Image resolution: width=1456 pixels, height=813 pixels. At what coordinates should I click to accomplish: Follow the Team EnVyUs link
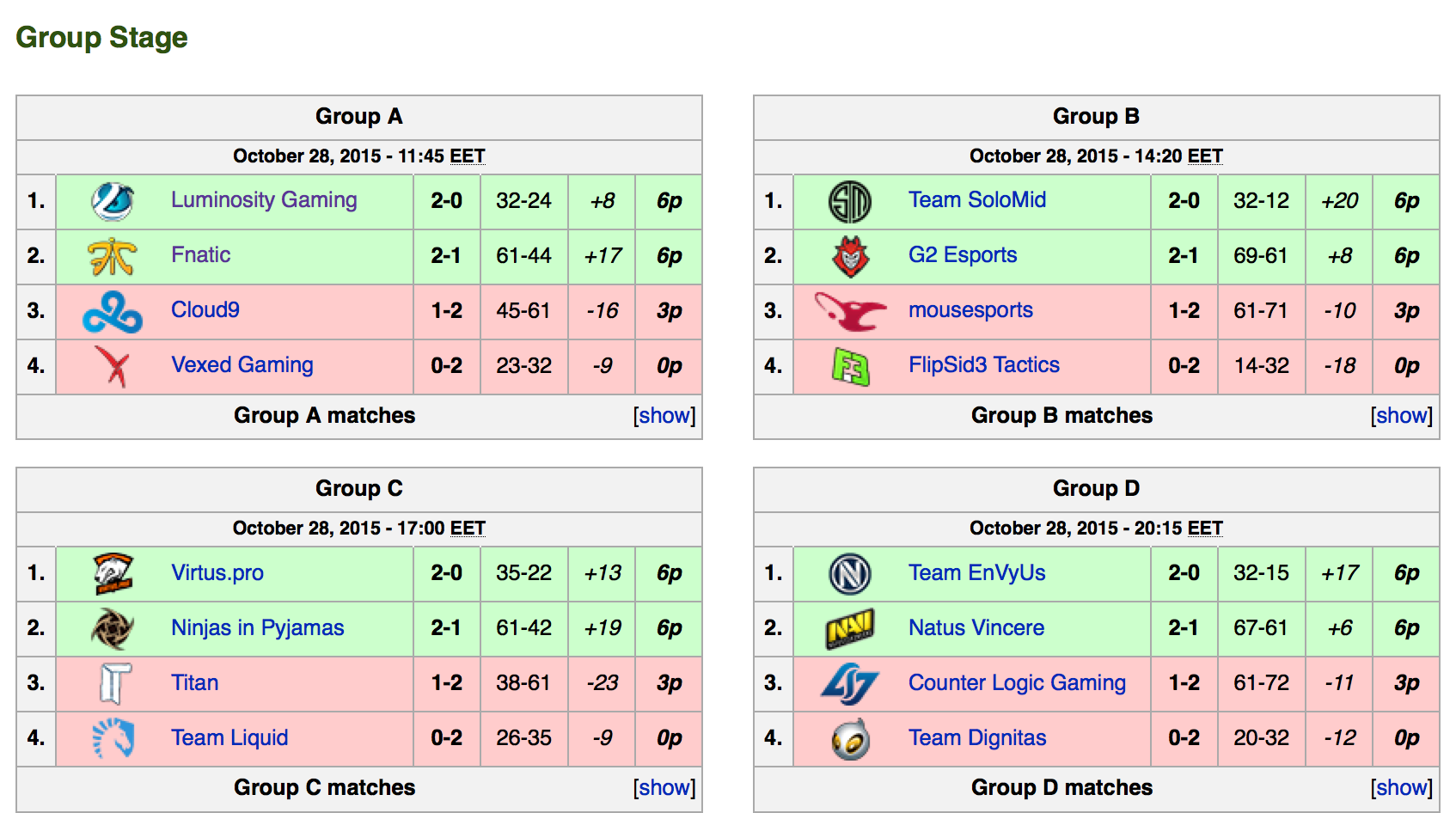click(977, 573)
